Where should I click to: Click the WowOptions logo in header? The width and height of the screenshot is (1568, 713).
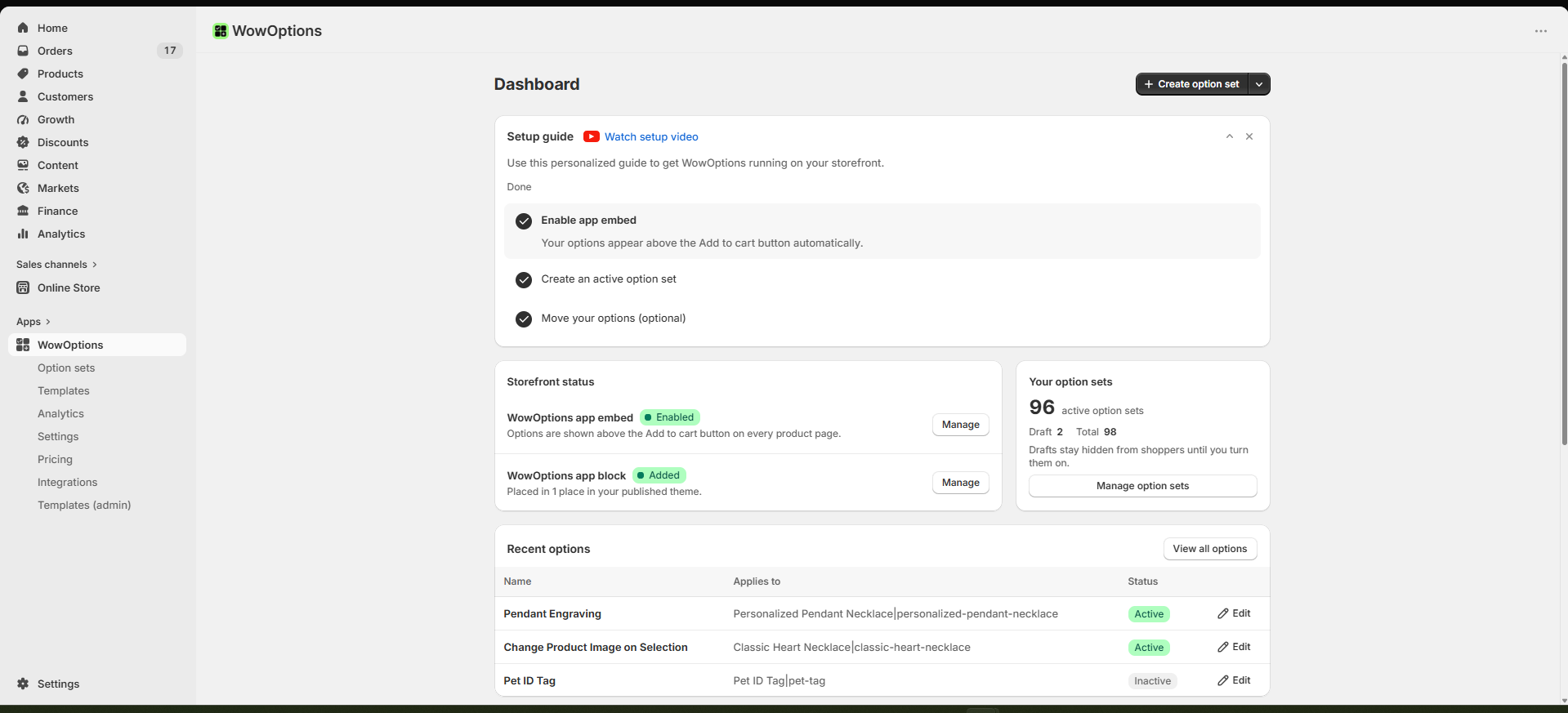(220, 31)
